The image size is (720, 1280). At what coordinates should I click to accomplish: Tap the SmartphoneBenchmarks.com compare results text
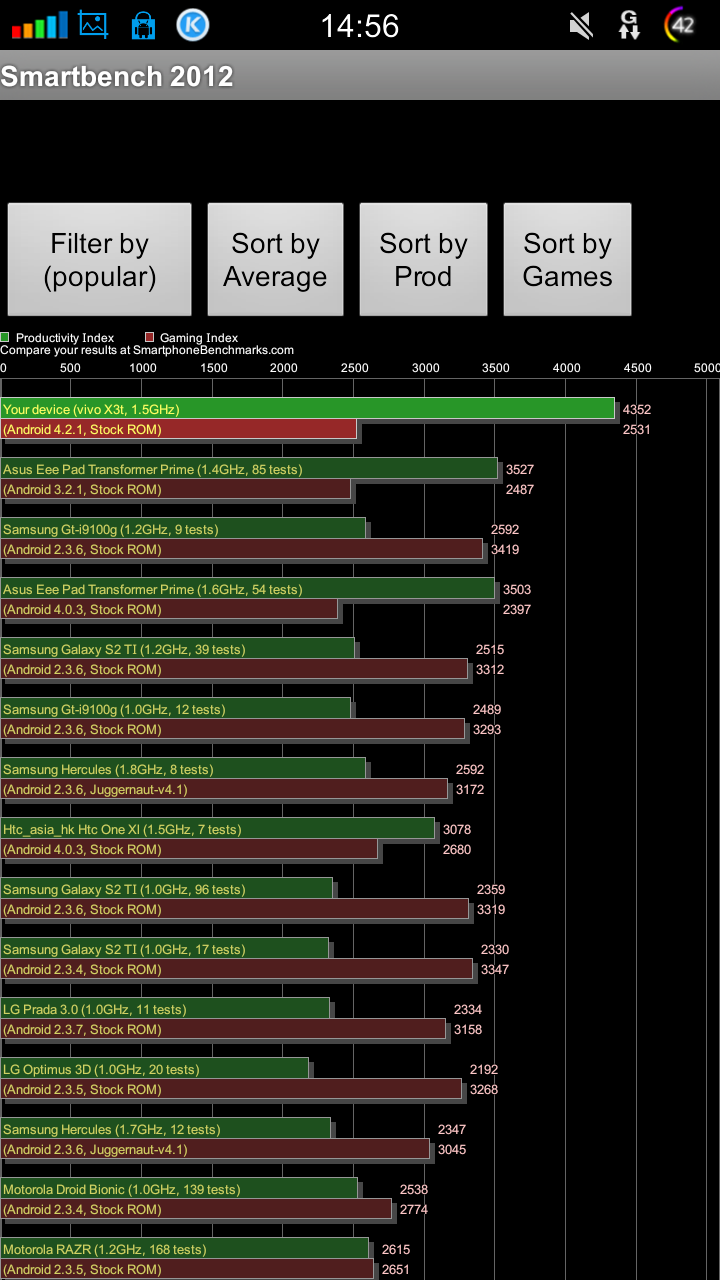[x=147, y=350]
